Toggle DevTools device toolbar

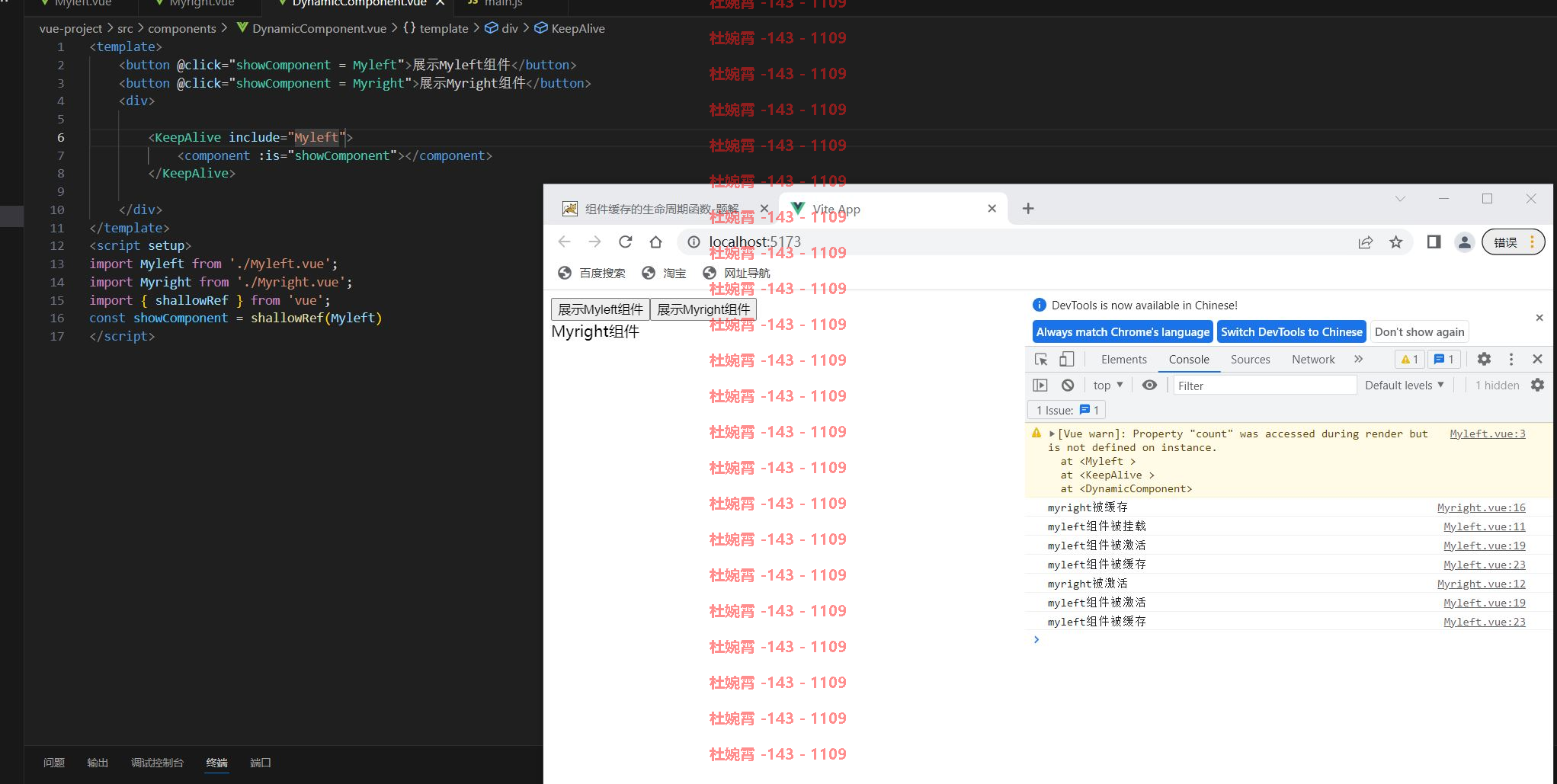point(1067,359)
